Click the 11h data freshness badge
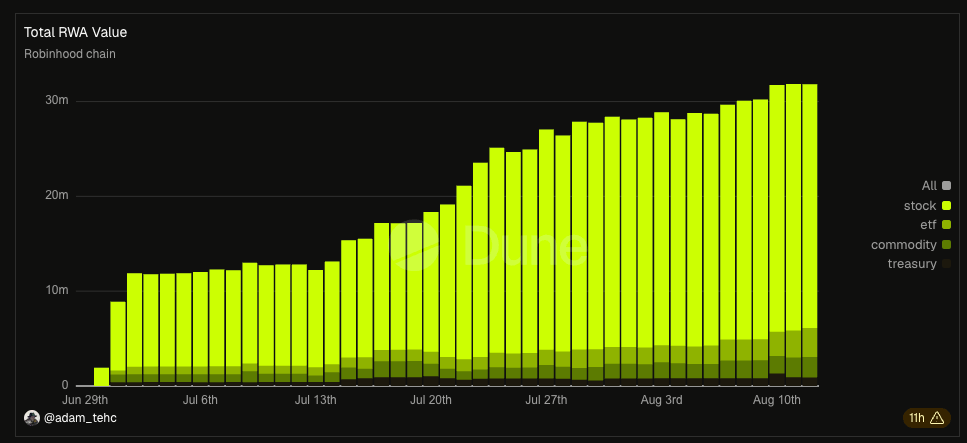Image resolution: width=967 pixels, height=443 pixels. point(928,418)
